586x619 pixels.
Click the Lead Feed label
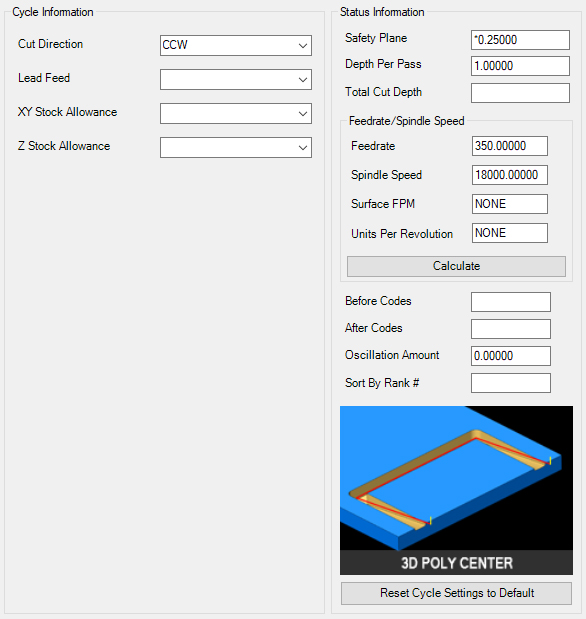(44, 78)
